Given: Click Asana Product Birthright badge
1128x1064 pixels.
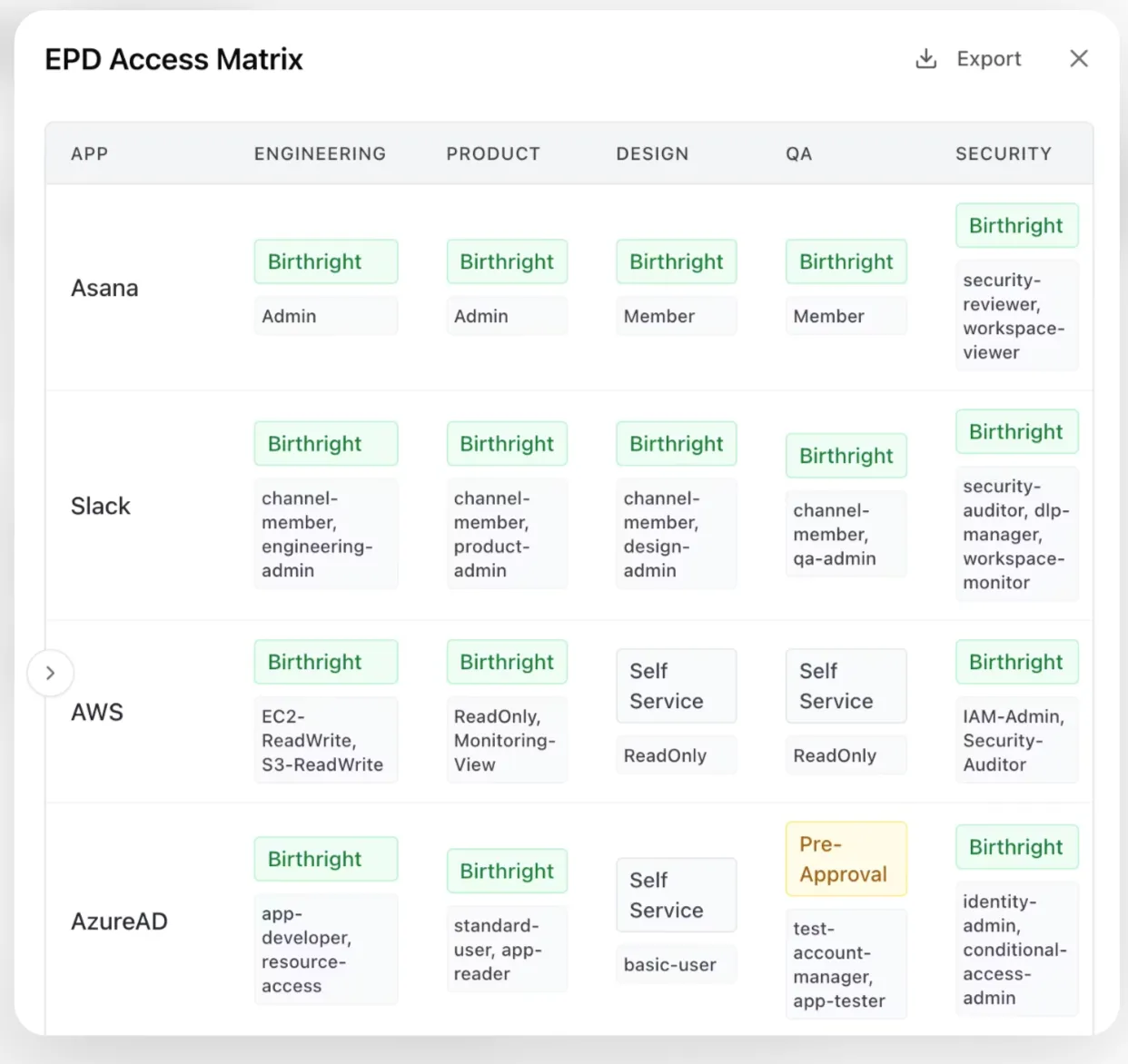Looking at the screenshot, I should 507,261.
